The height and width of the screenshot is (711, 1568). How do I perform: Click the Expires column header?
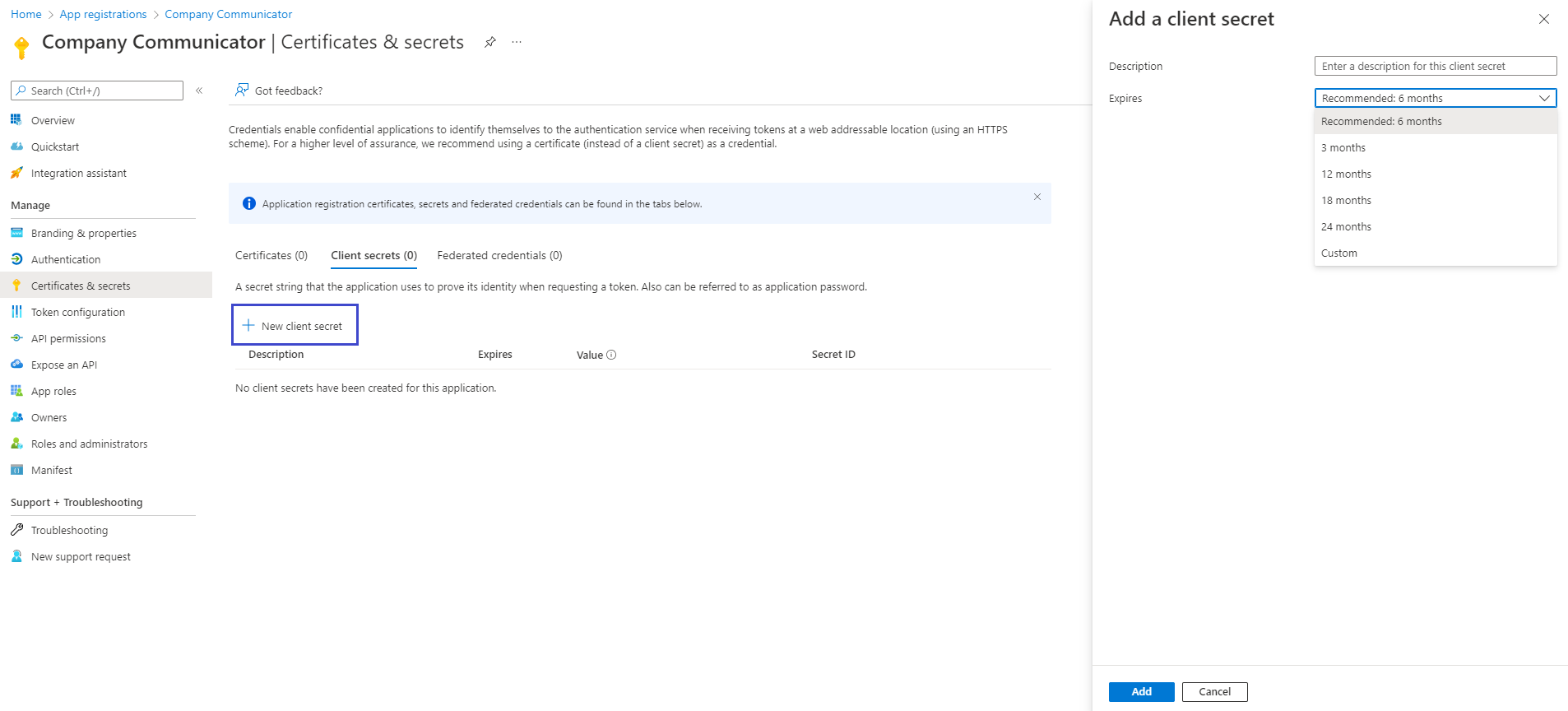click(495, 355)
